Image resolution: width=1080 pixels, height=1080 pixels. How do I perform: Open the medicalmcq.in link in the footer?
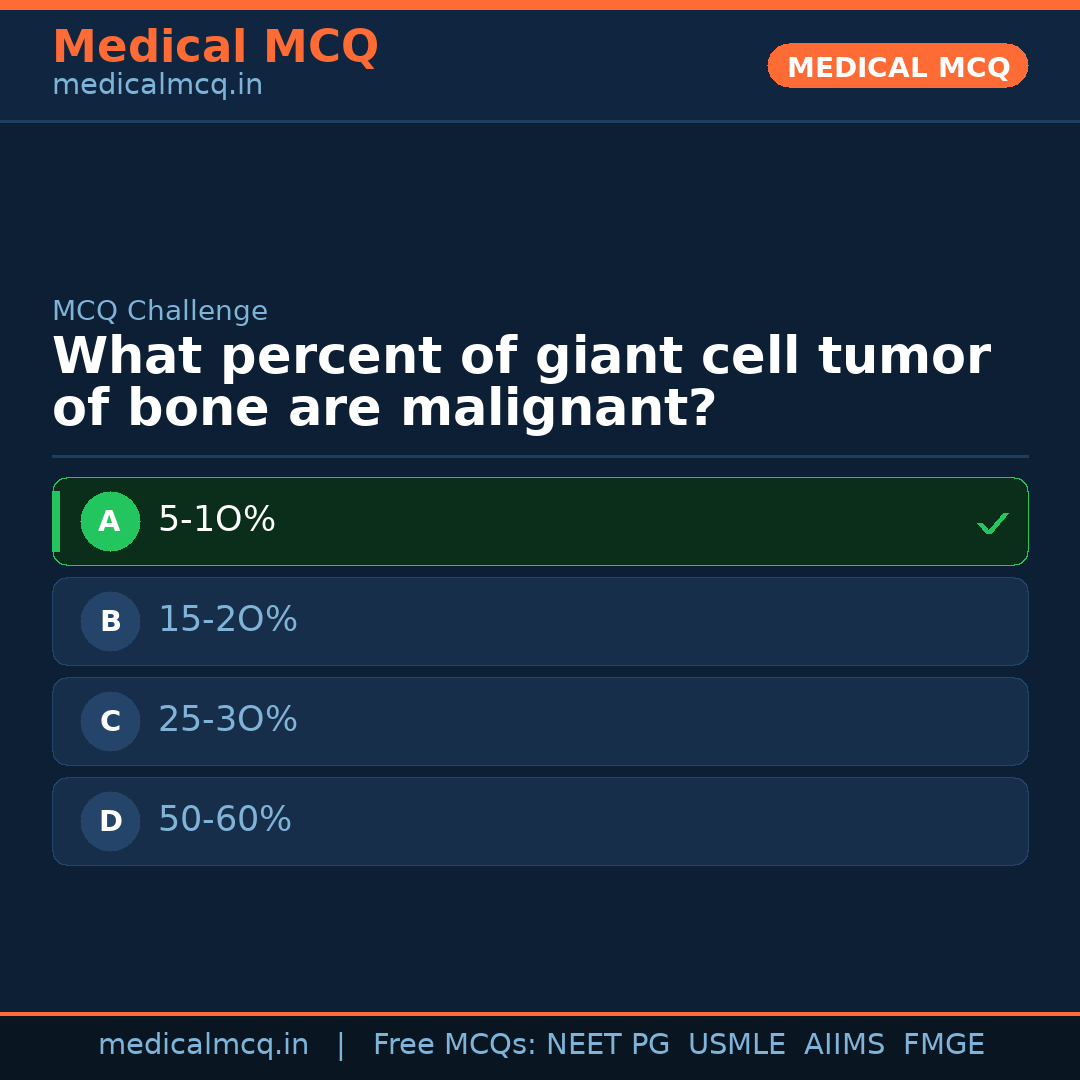tap(203, 1045)
